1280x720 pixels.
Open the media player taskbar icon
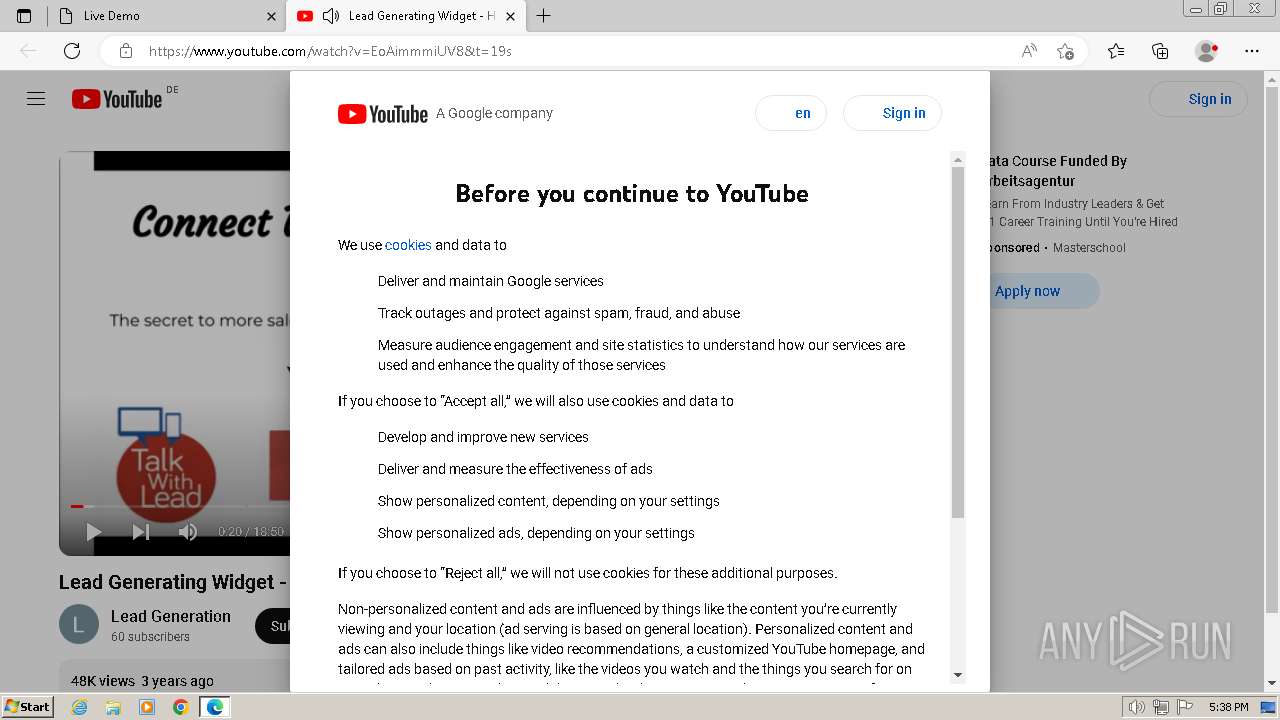tap(147, 707)
